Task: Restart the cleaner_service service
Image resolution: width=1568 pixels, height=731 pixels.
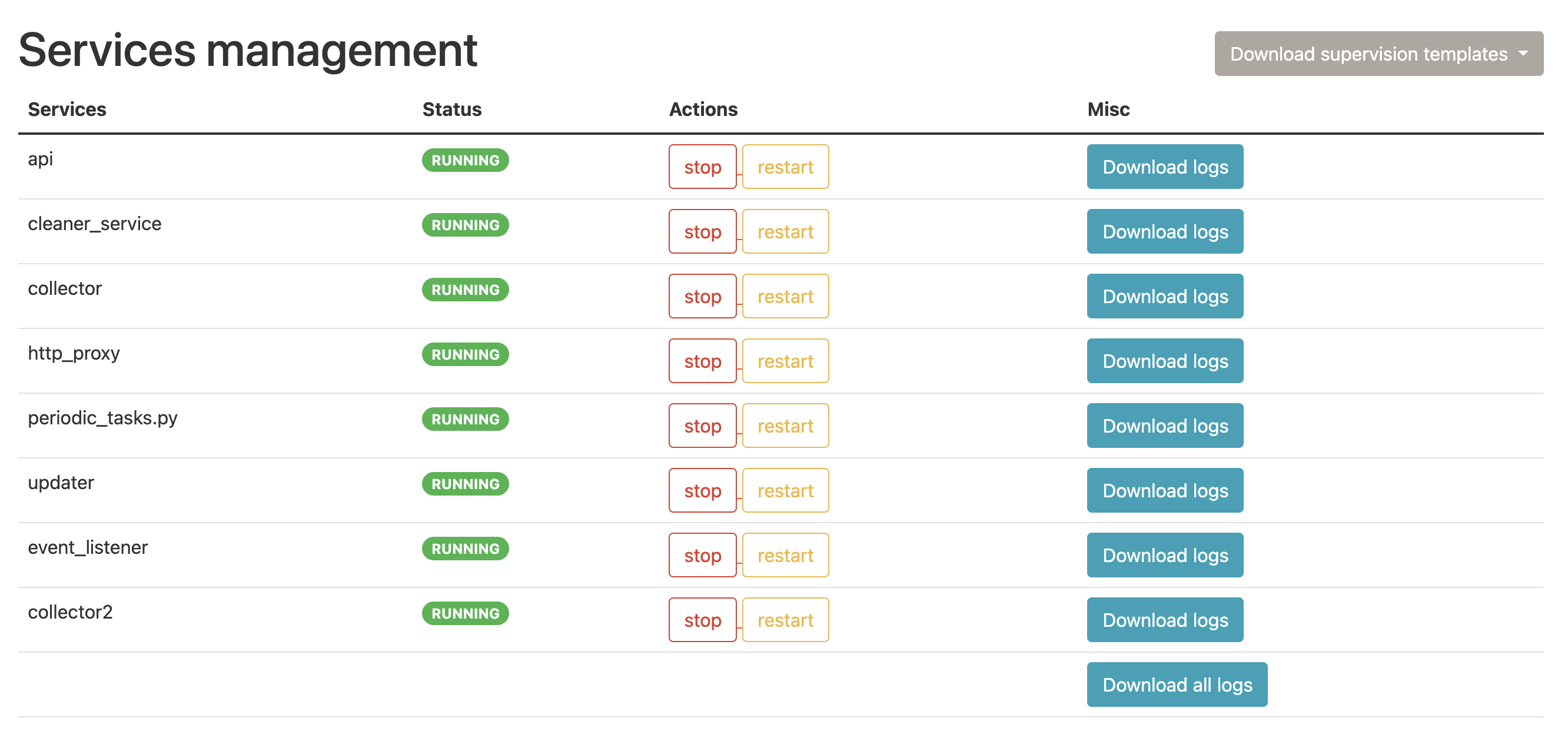Action: [785, 231]
